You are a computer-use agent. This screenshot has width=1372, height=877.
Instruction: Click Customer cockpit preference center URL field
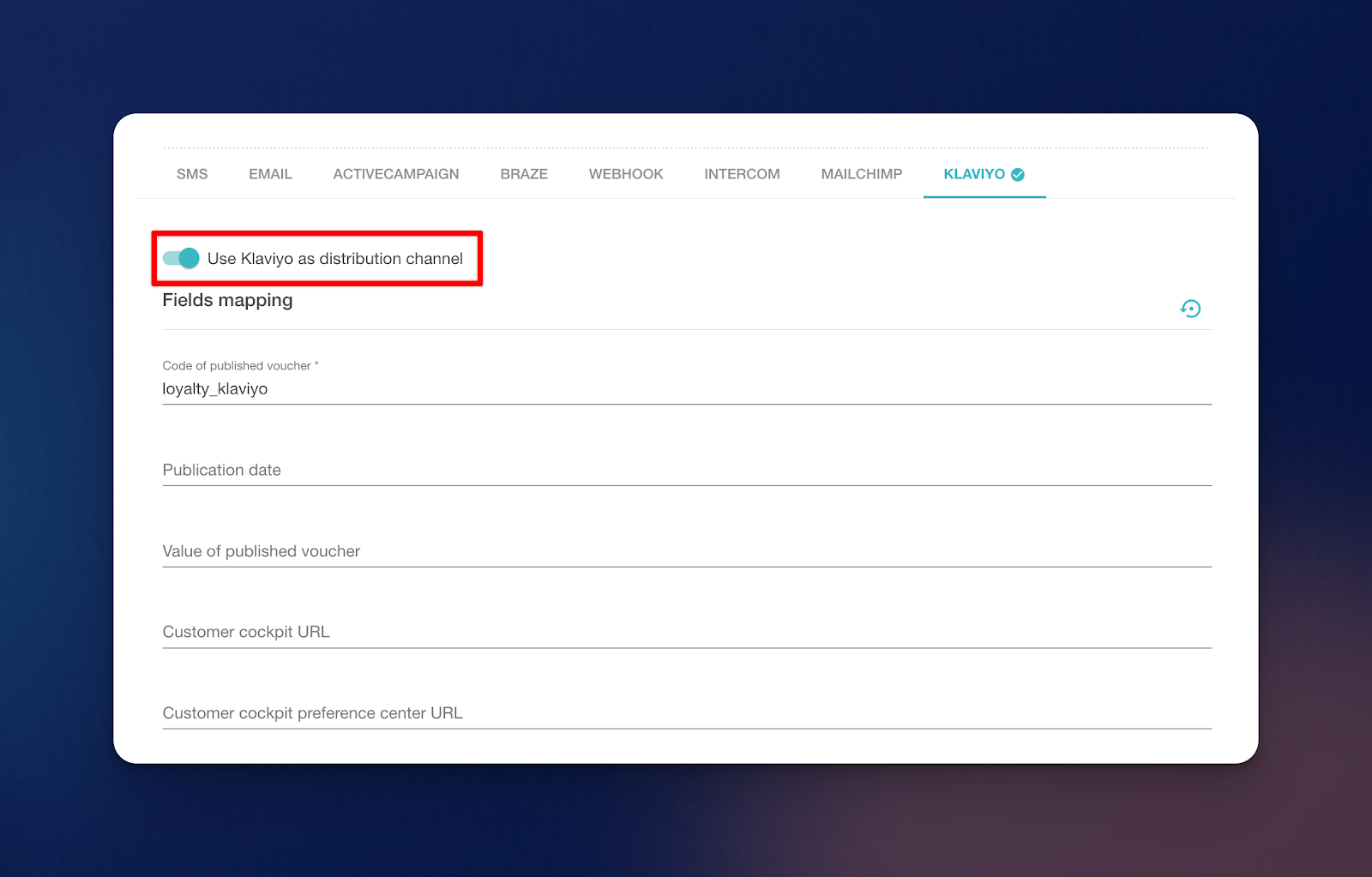[x=687, y=713]
